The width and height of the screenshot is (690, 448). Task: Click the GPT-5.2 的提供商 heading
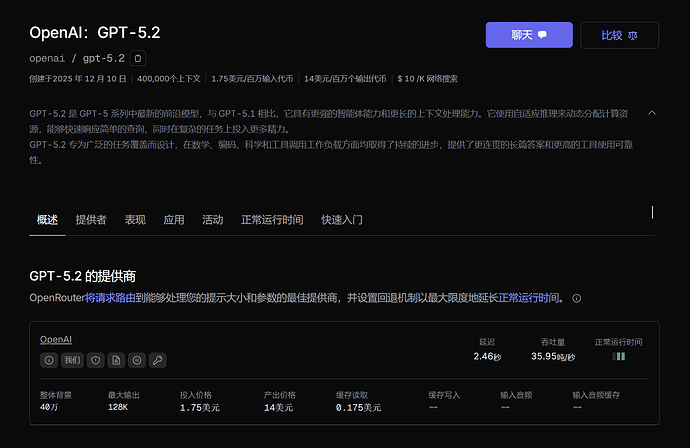(x=82, y=276)
